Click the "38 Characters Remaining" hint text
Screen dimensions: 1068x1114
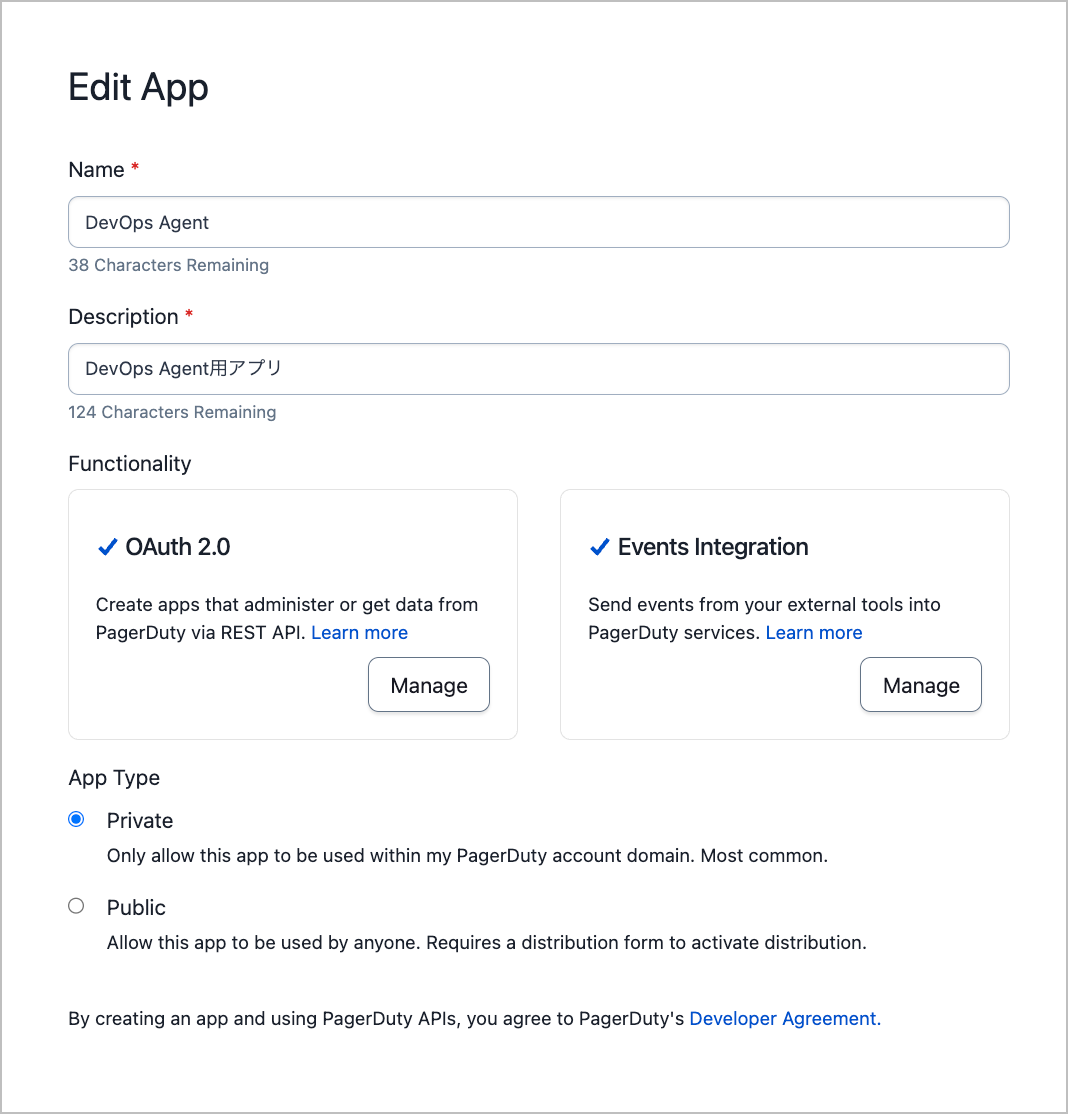168,265
